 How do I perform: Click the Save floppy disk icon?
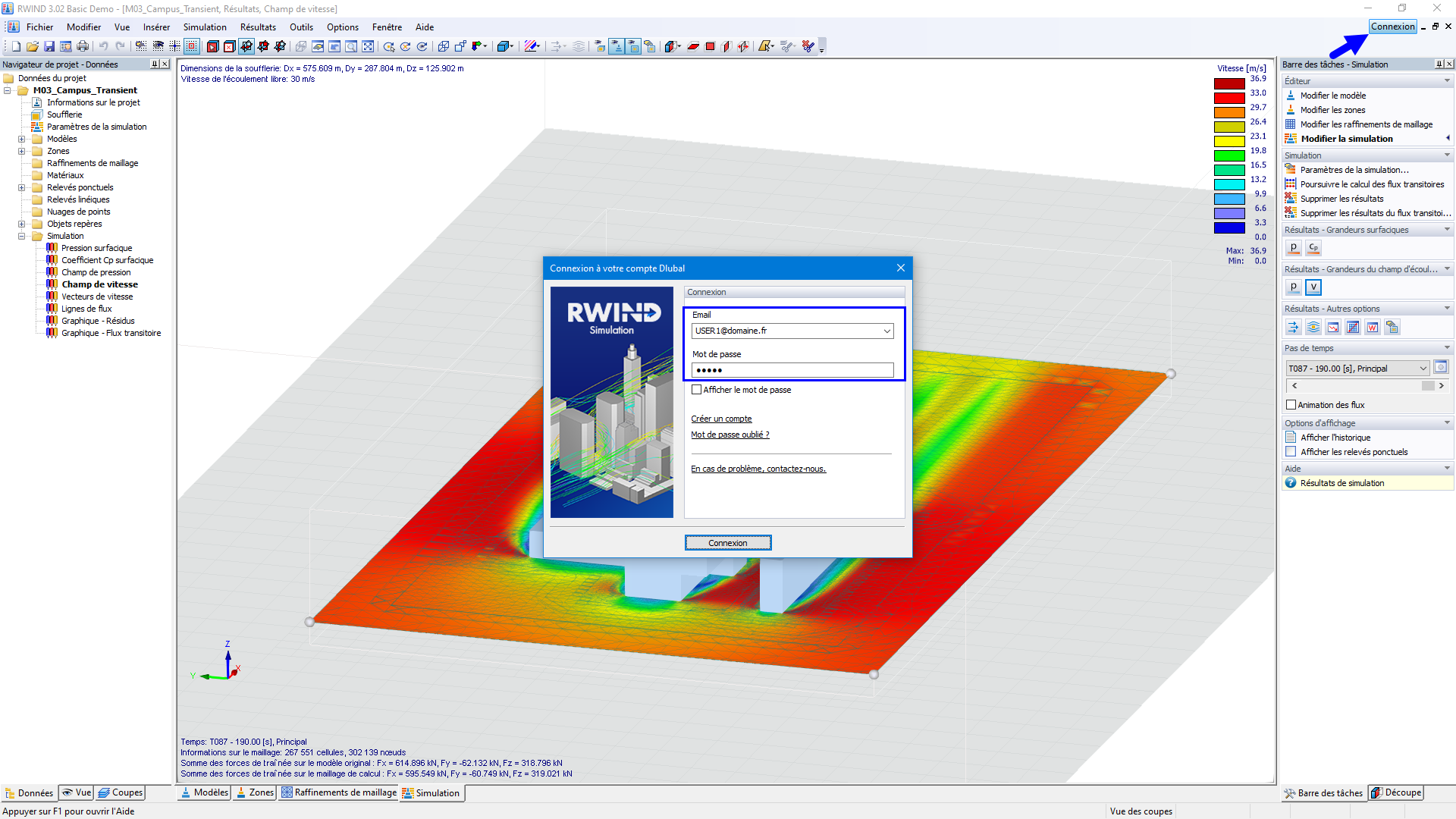click(x=49, y=46)
